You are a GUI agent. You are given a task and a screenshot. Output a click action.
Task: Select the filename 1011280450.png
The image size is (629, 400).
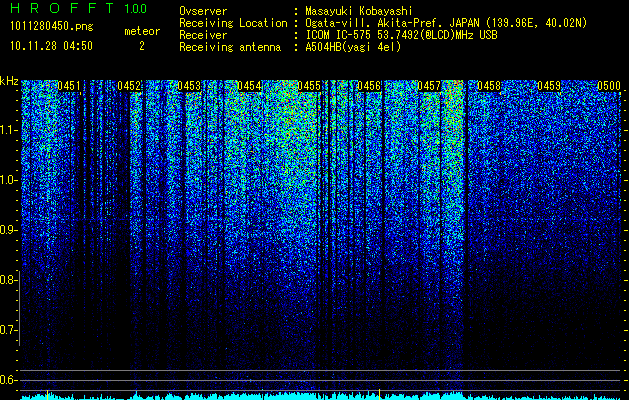(52, 27)
